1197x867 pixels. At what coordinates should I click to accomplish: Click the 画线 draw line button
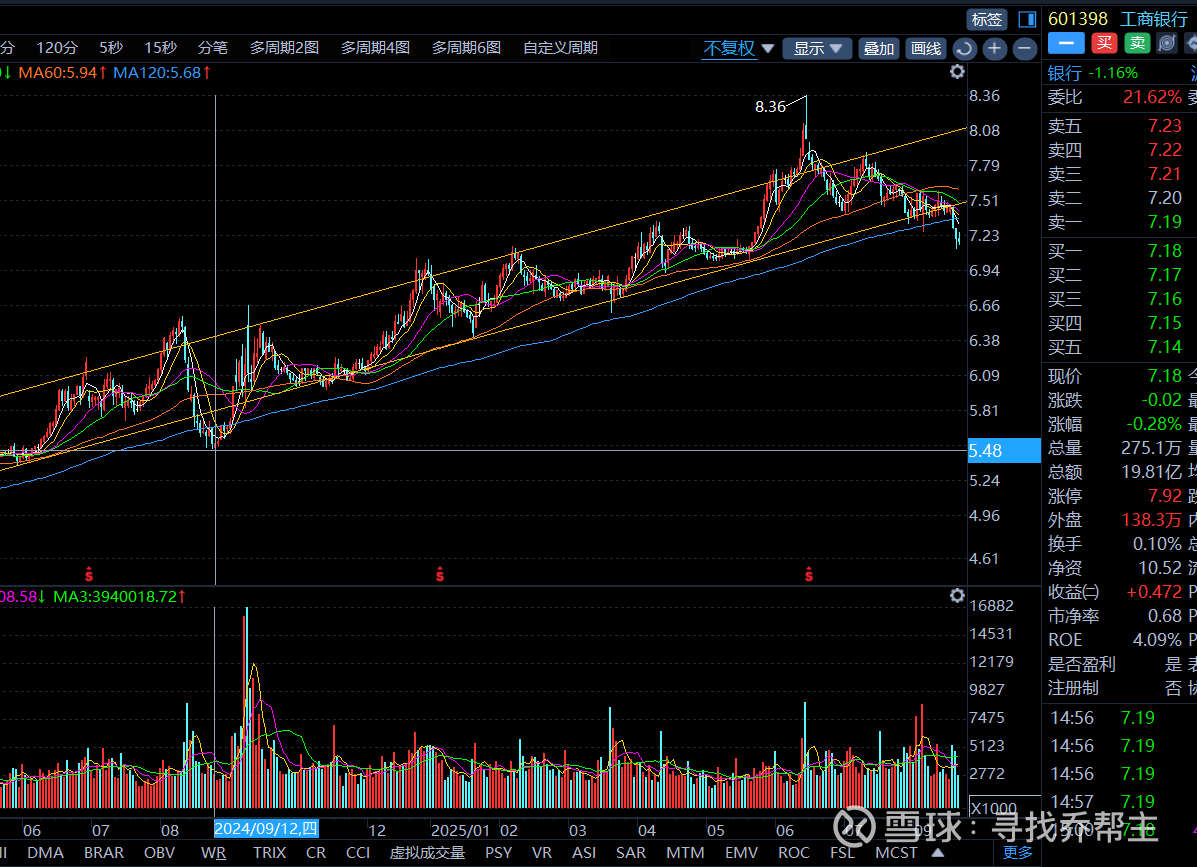pos(926,49)
